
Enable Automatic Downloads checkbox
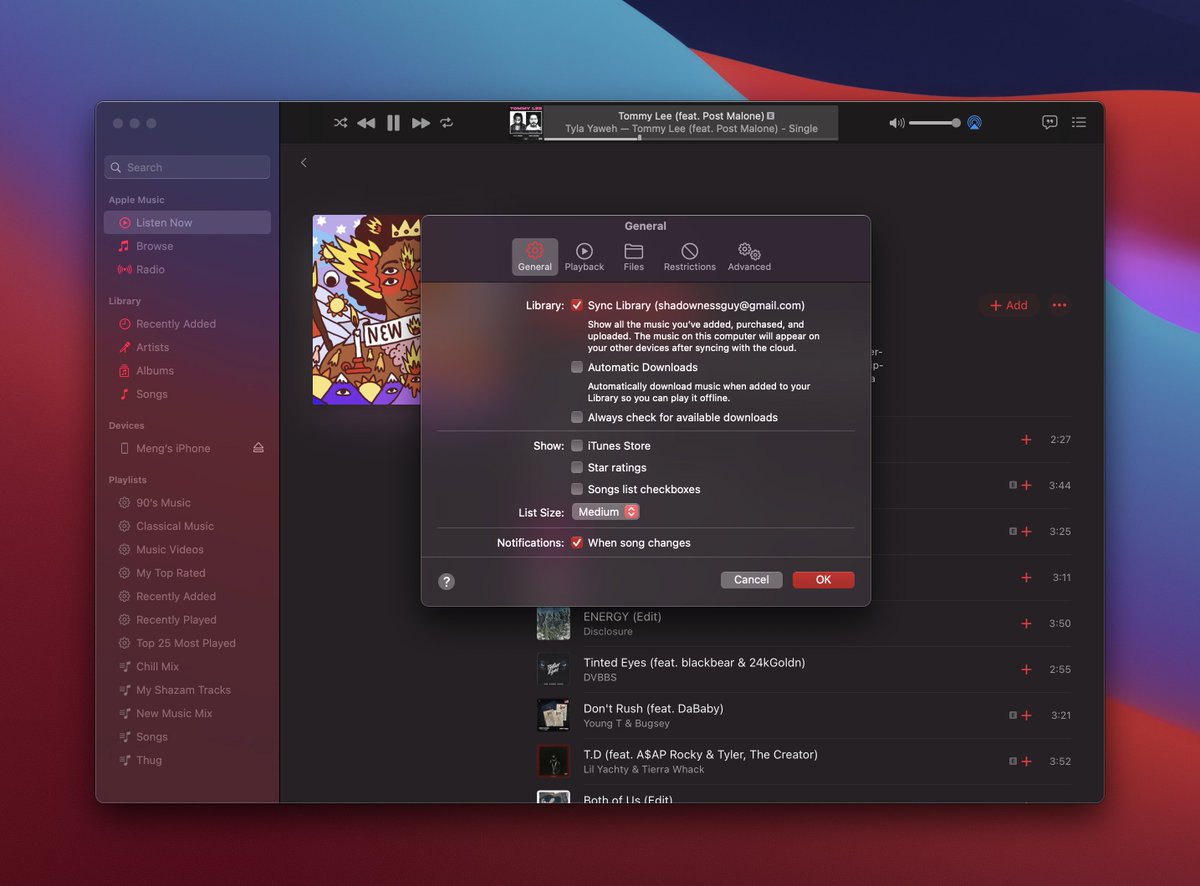[577, 367]
